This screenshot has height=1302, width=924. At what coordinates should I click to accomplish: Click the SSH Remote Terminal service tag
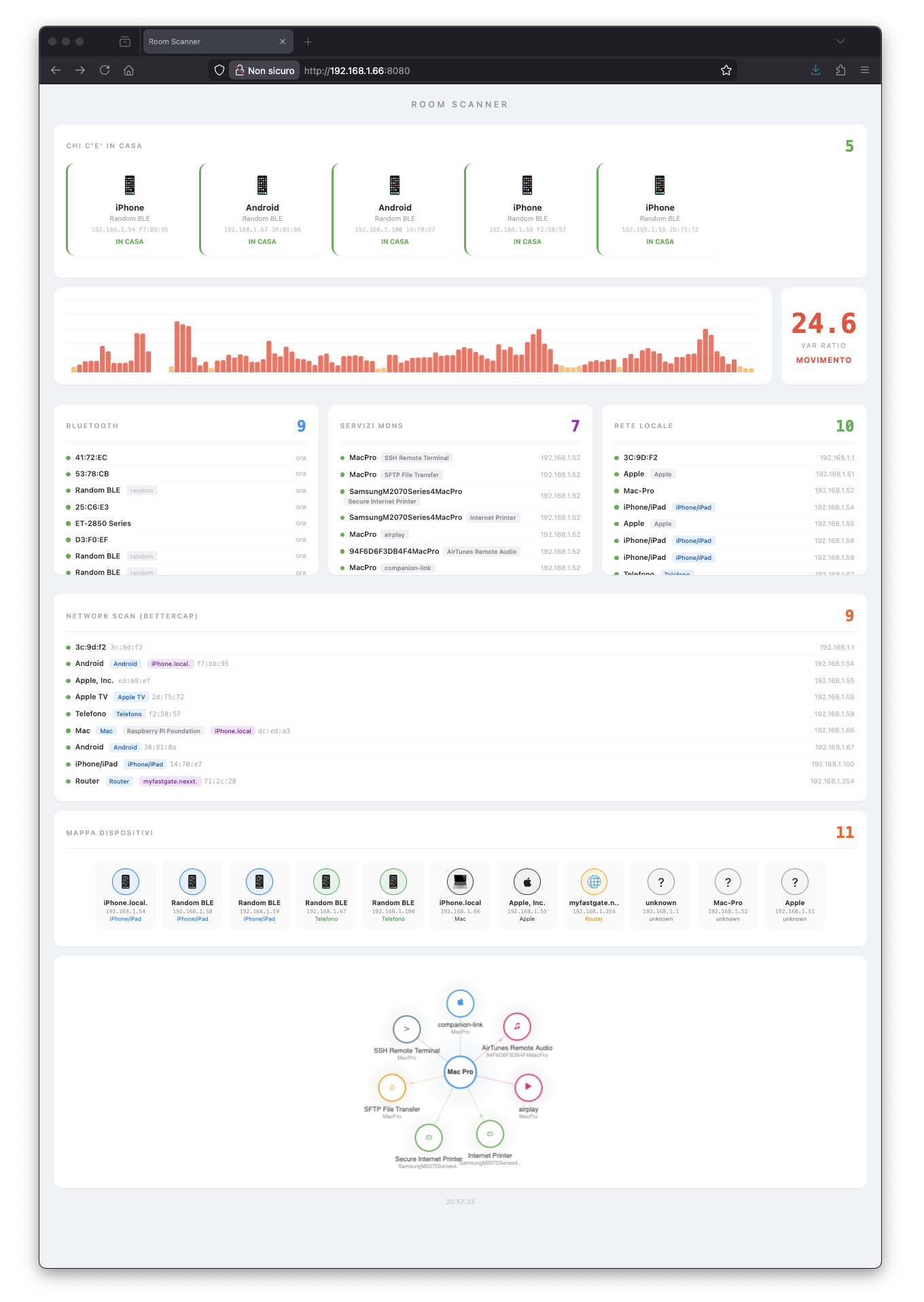click(x=416, y=458)
